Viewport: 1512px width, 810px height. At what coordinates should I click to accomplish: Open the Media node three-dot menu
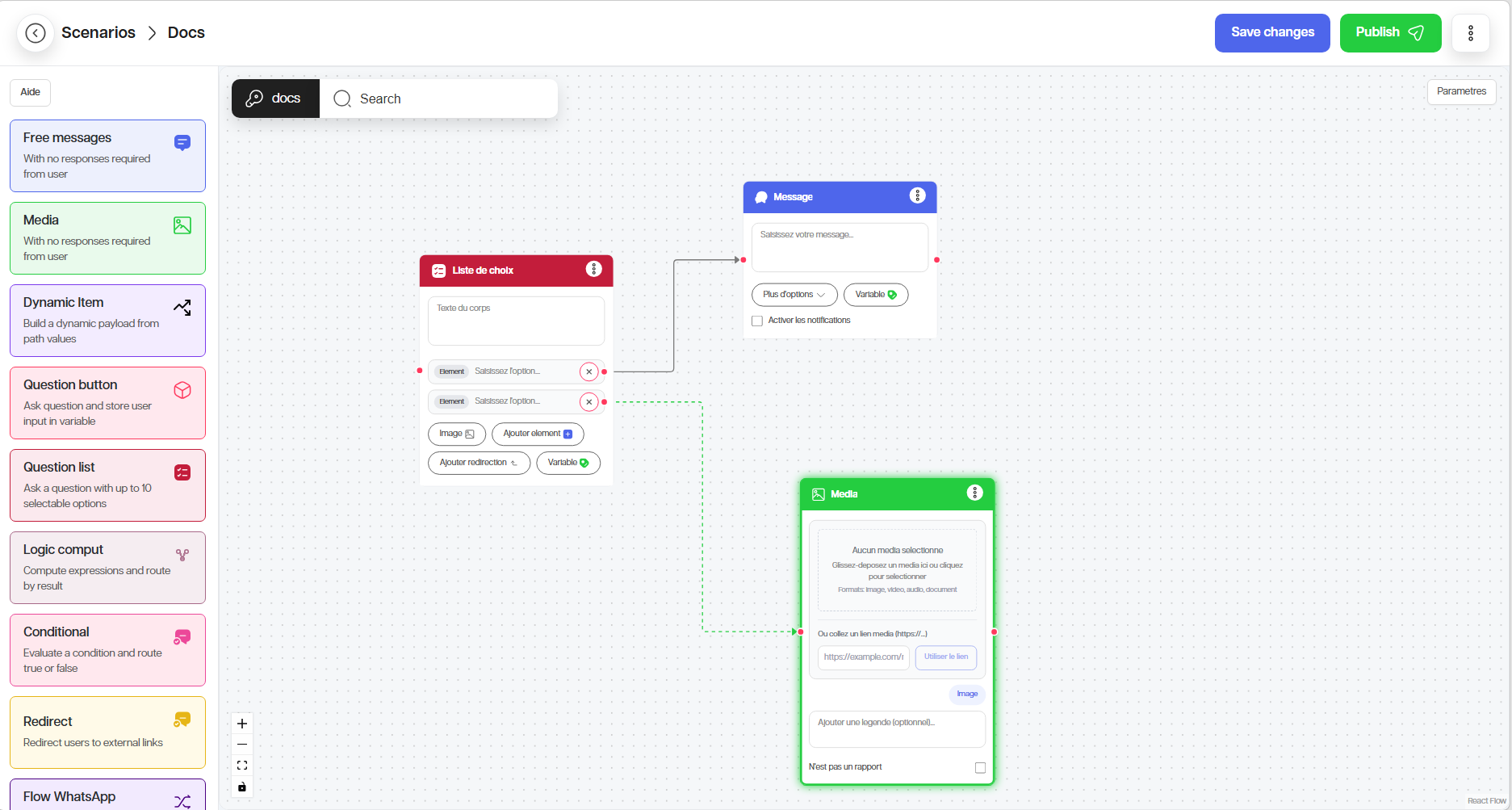pos(974,493)
